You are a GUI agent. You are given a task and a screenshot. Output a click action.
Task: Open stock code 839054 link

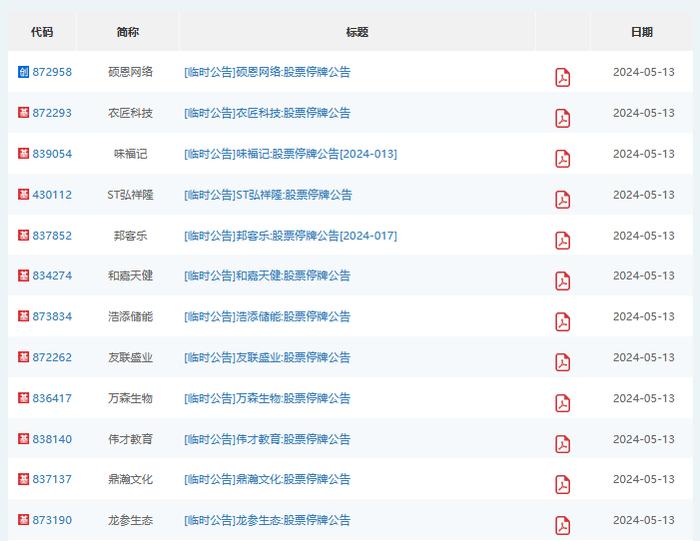pyautogui.click(x=52, y=154)
